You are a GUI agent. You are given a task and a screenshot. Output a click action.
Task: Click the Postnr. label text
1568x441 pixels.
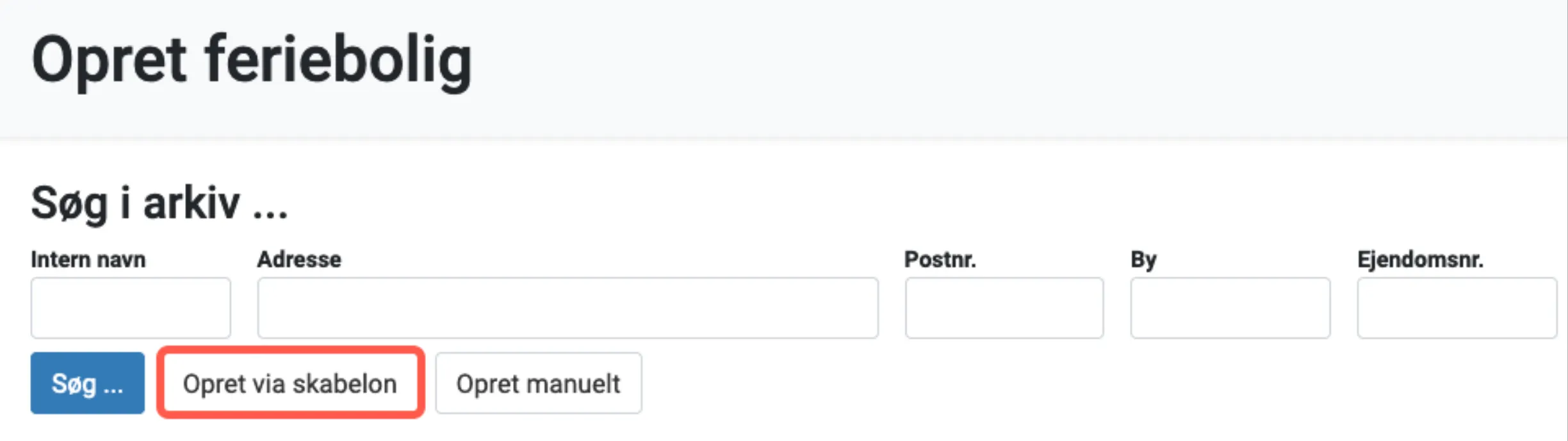pyautogui.click(x=940, y=260)
